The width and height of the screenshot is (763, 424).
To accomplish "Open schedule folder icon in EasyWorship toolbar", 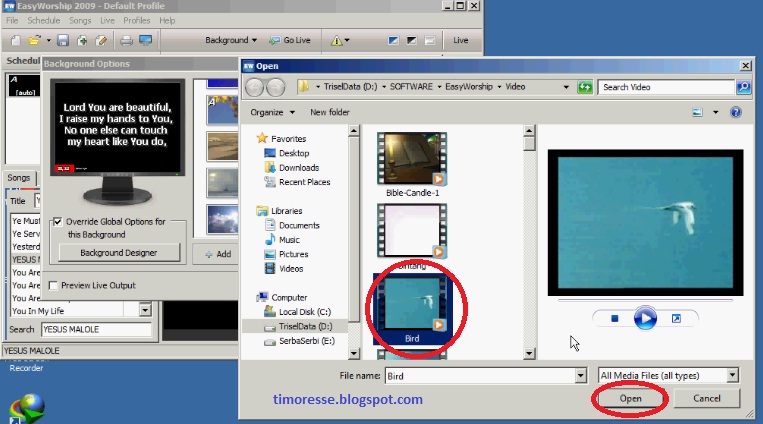I will click(x=35, y=40).
